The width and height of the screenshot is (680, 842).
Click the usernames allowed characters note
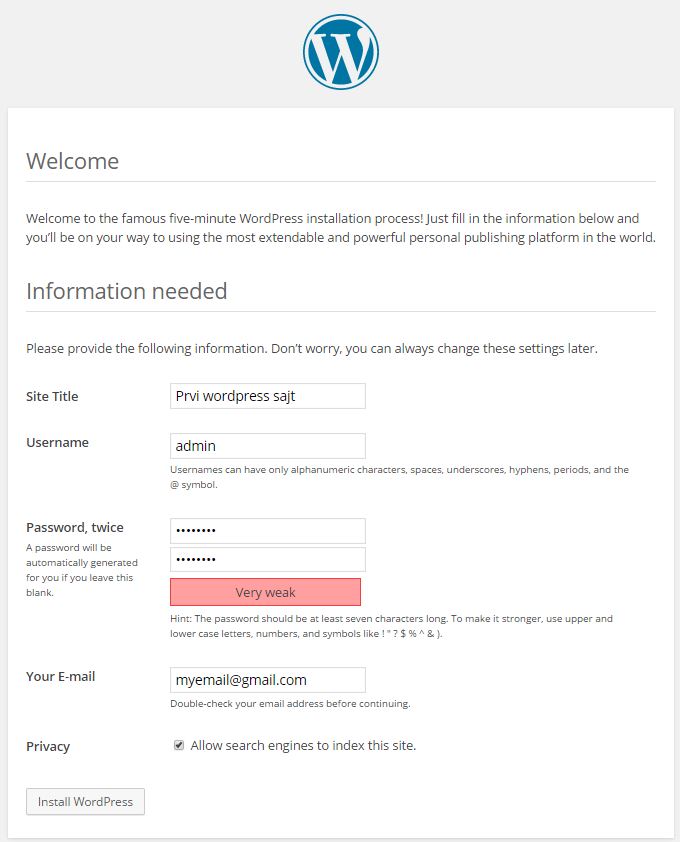[x=400, y=477]
